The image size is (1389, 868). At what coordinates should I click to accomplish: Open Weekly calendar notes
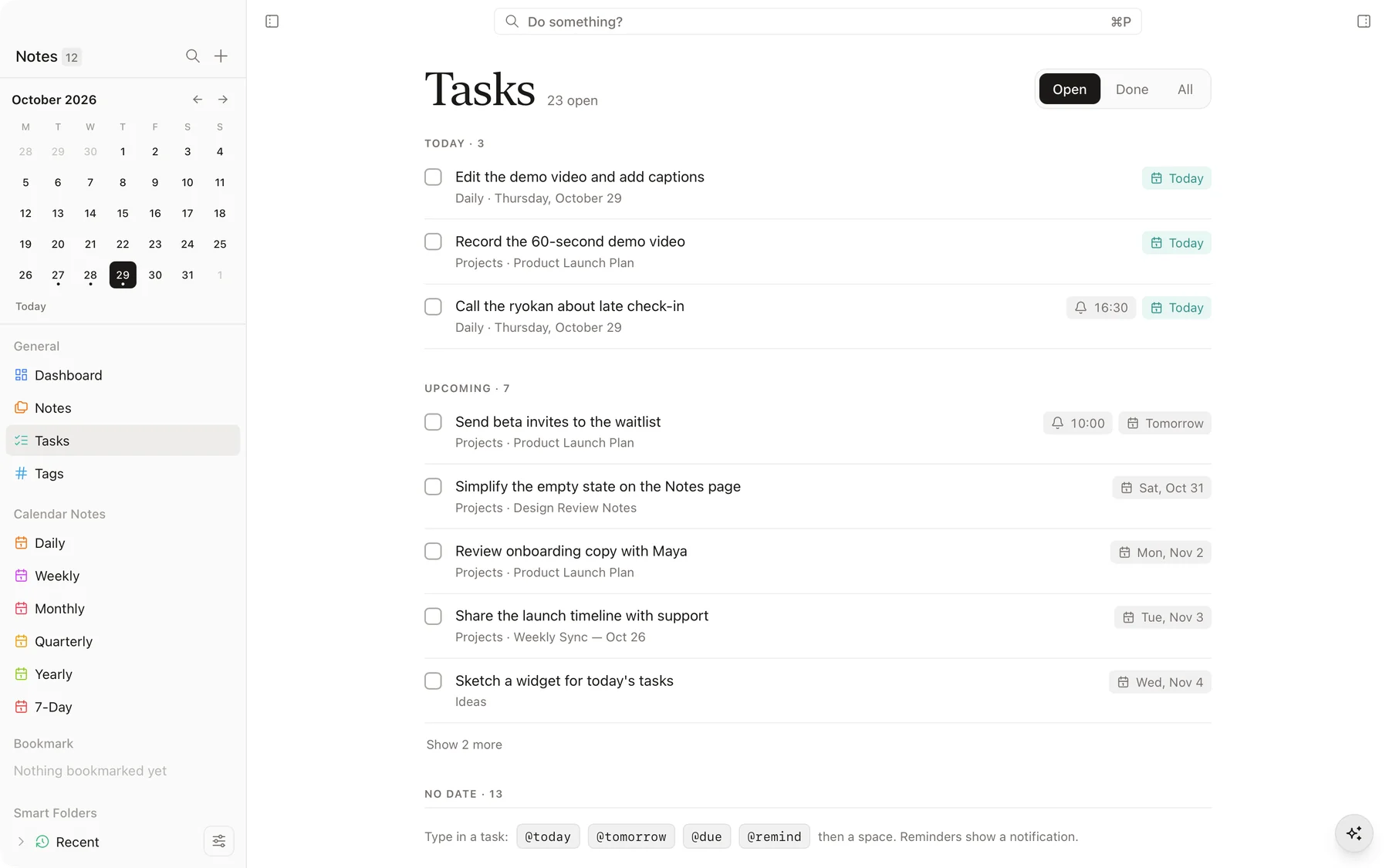point(123,576)
